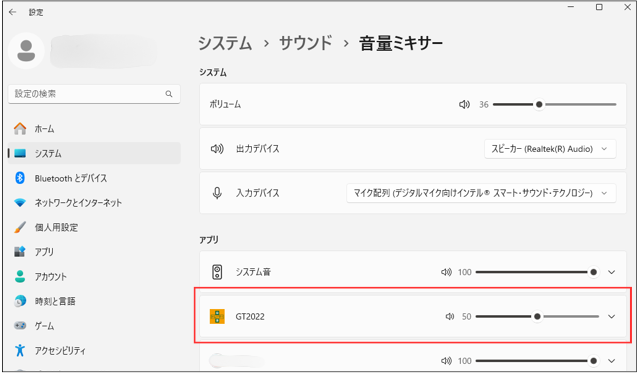Click the network wifi icon
This screenshot has height=374, width=637.
tap(20, 203)
